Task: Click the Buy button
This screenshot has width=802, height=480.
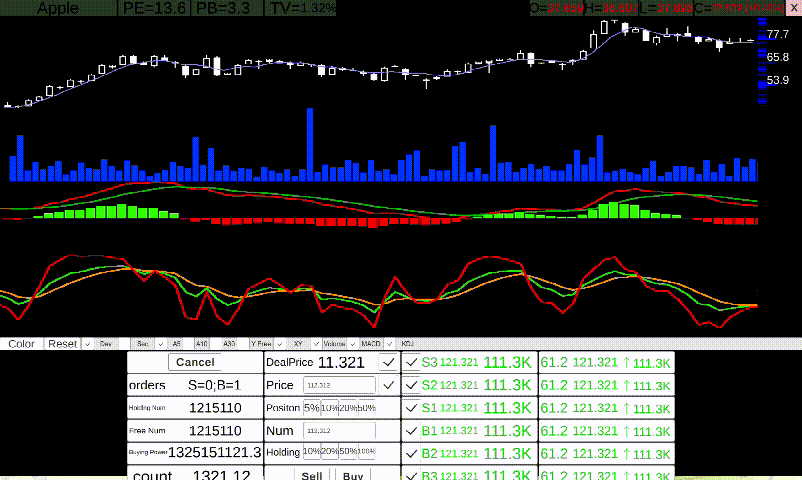Action: pyautogui.click(x=353, y=475)
